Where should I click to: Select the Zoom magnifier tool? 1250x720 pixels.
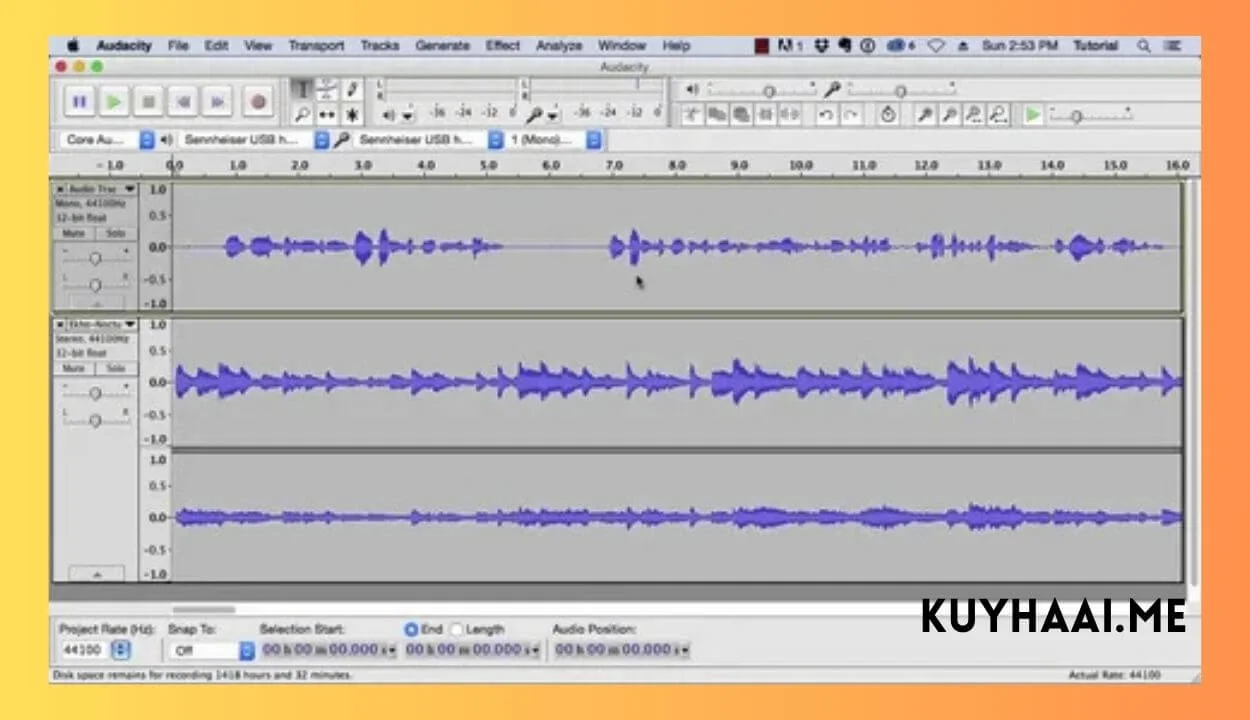[301, 114]
